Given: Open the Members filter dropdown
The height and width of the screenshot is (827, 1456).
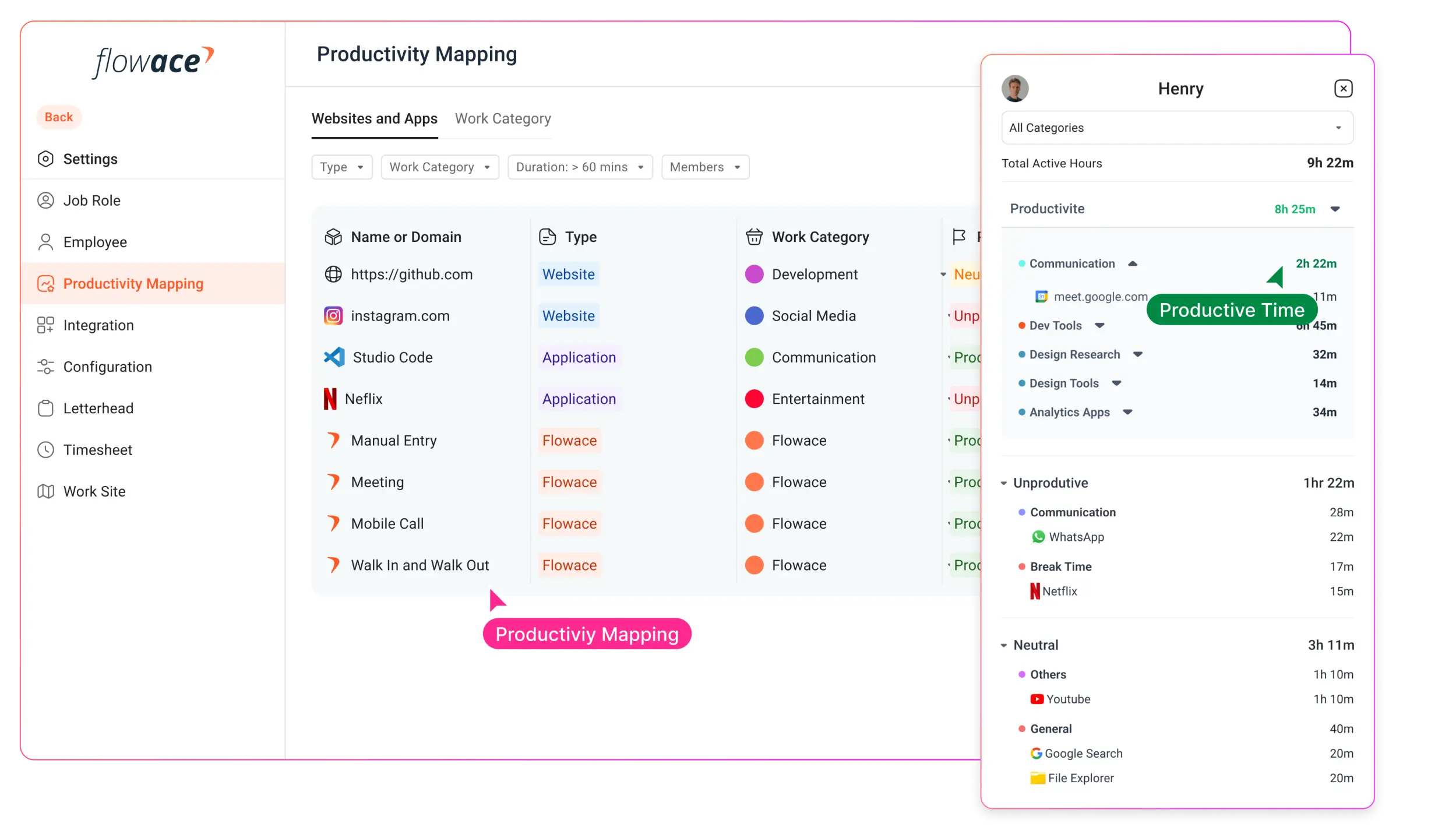Looking at the screenshot, I should point(705,167).
